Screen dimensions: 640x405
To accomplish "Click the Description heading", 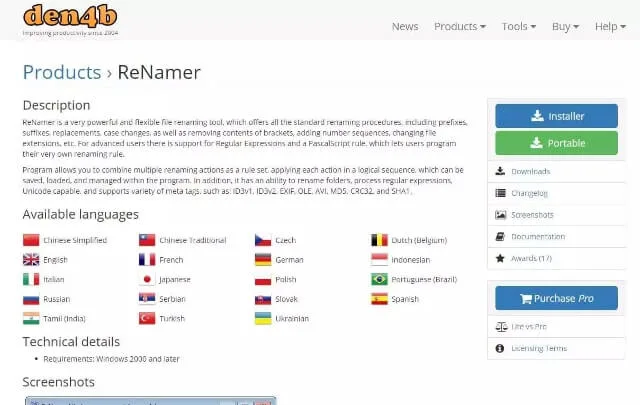I will coord(56,105).
